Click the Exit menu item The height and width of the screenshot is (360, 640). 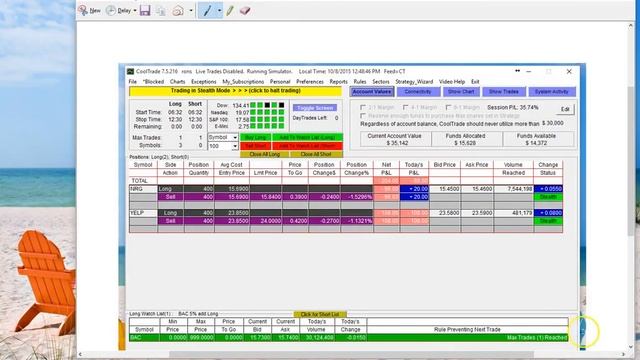[x=475, y=82]
